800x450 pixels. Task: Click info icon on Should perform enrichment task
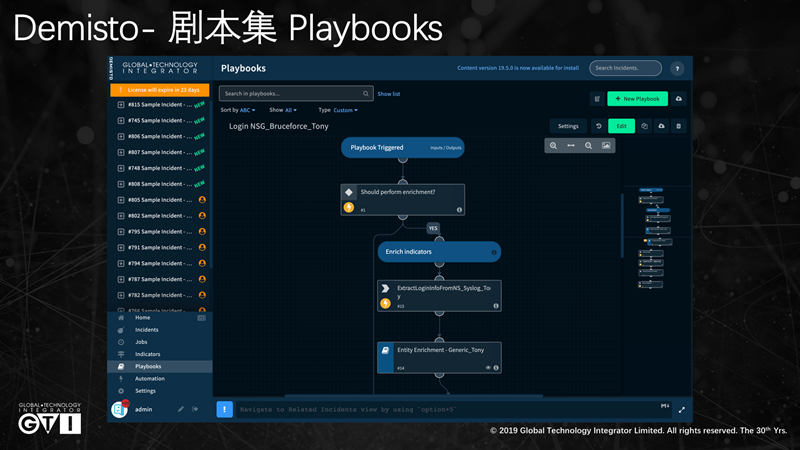(459, 210)
